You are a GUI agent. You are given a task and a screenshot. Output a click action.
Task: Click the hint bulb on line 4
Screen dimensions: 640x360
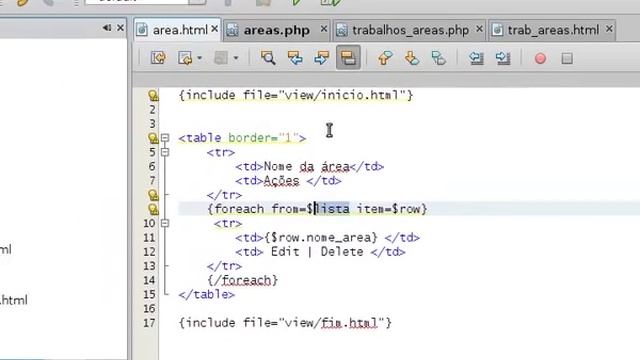153,138
